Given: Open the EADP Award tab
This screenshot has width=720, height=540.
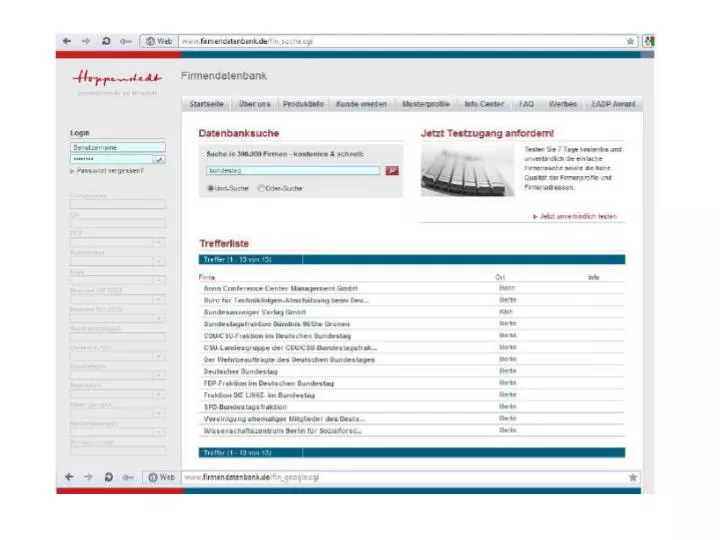Looking at the screenshot, I should [x=613, y=104].
